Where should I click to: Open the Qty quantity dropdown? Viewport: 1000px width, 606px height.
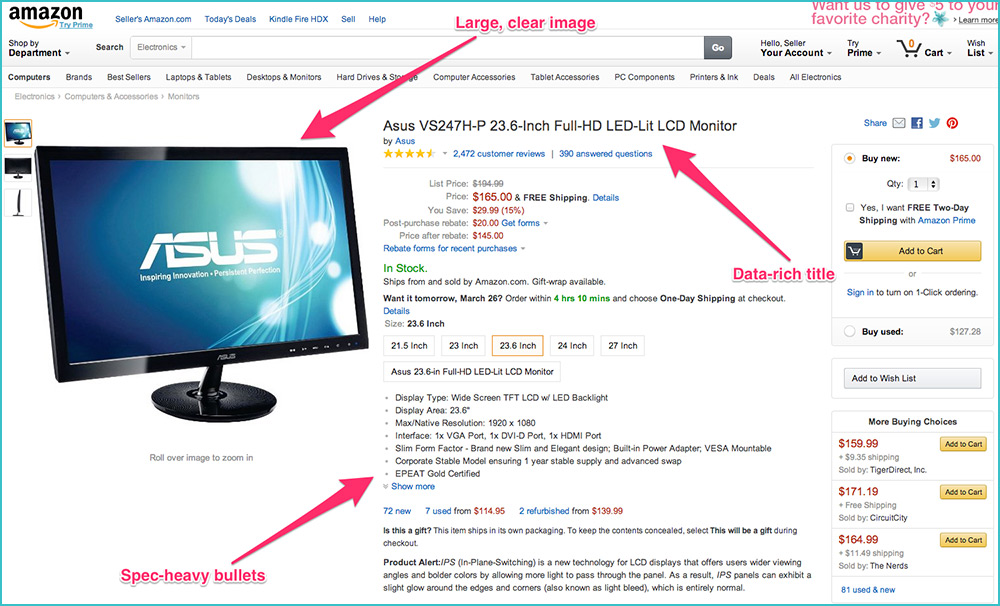point(924,184)
